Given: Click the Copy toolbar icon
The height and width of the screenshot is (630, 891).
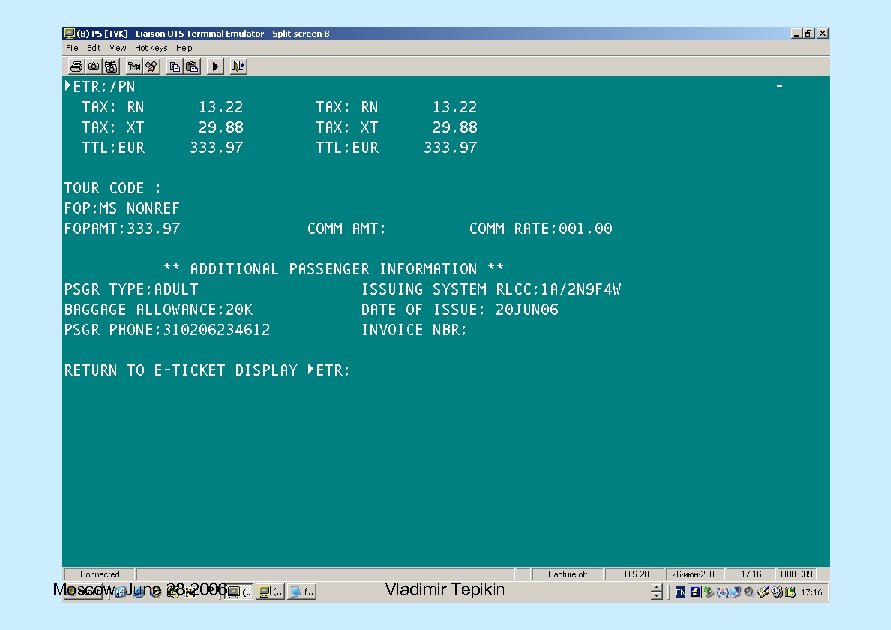Looking at the screenshot, I should (x=174, y=66).
